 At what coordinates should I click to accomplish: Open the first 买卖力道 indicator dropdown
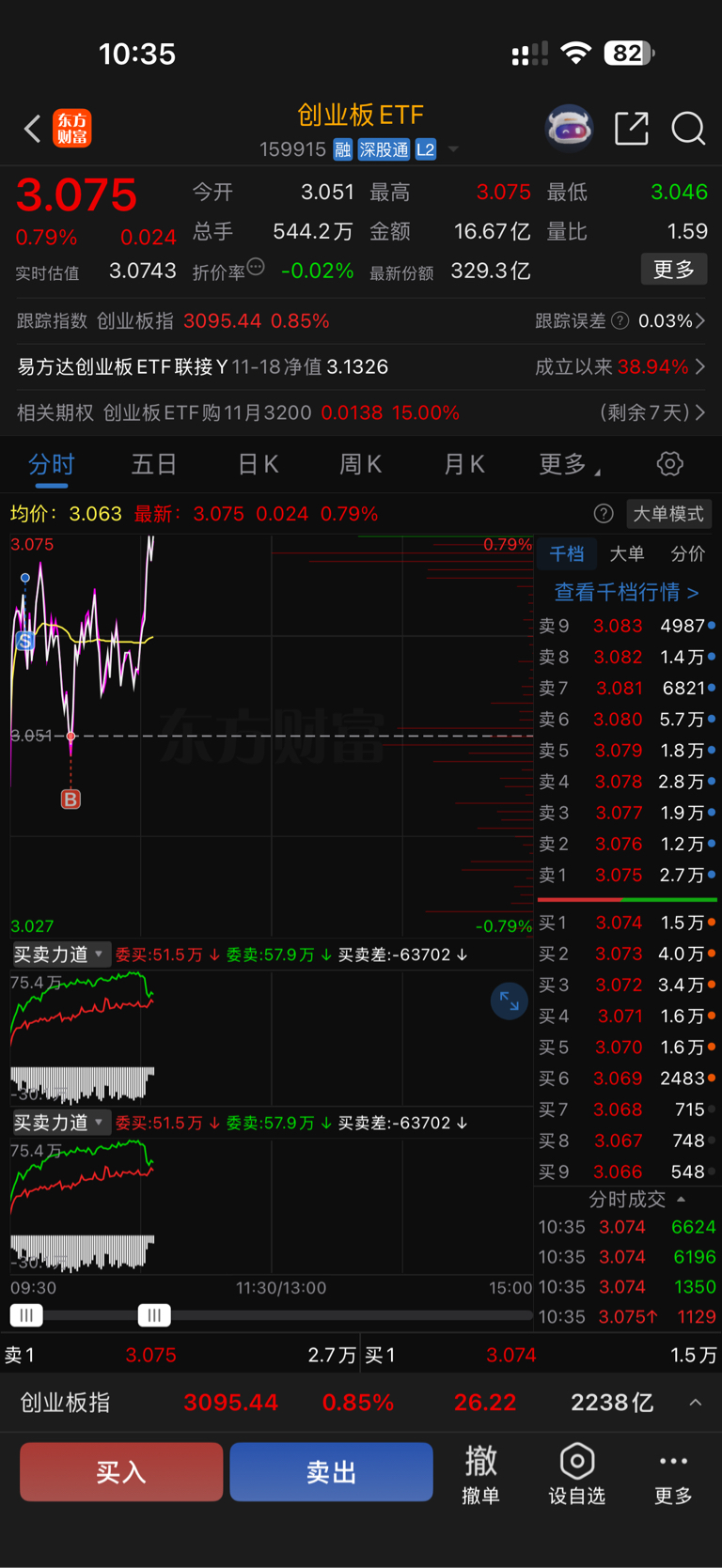pos(60,955)
